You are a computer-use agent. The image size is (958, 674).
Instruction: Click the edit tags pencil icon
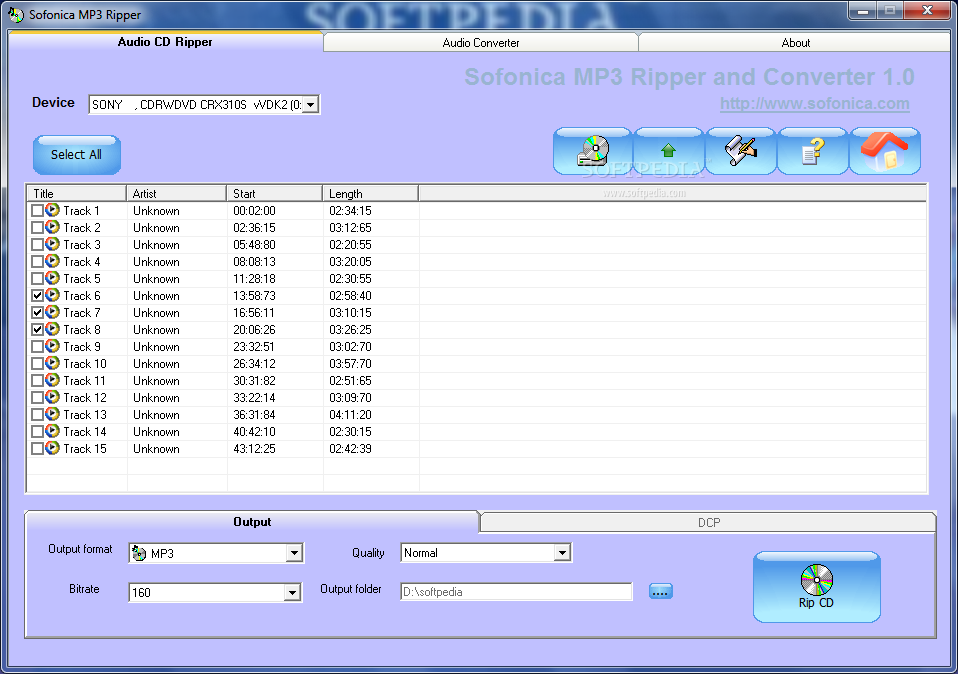(x=740, y=151)
